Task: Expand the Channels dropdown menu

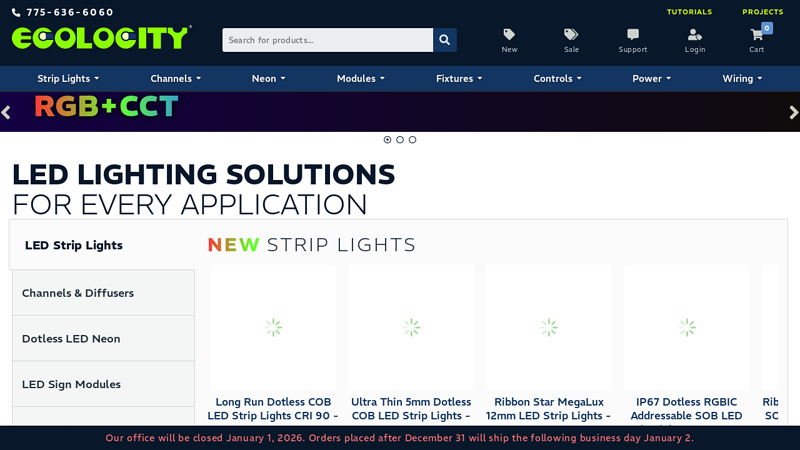Action: [x=175, y=78]
